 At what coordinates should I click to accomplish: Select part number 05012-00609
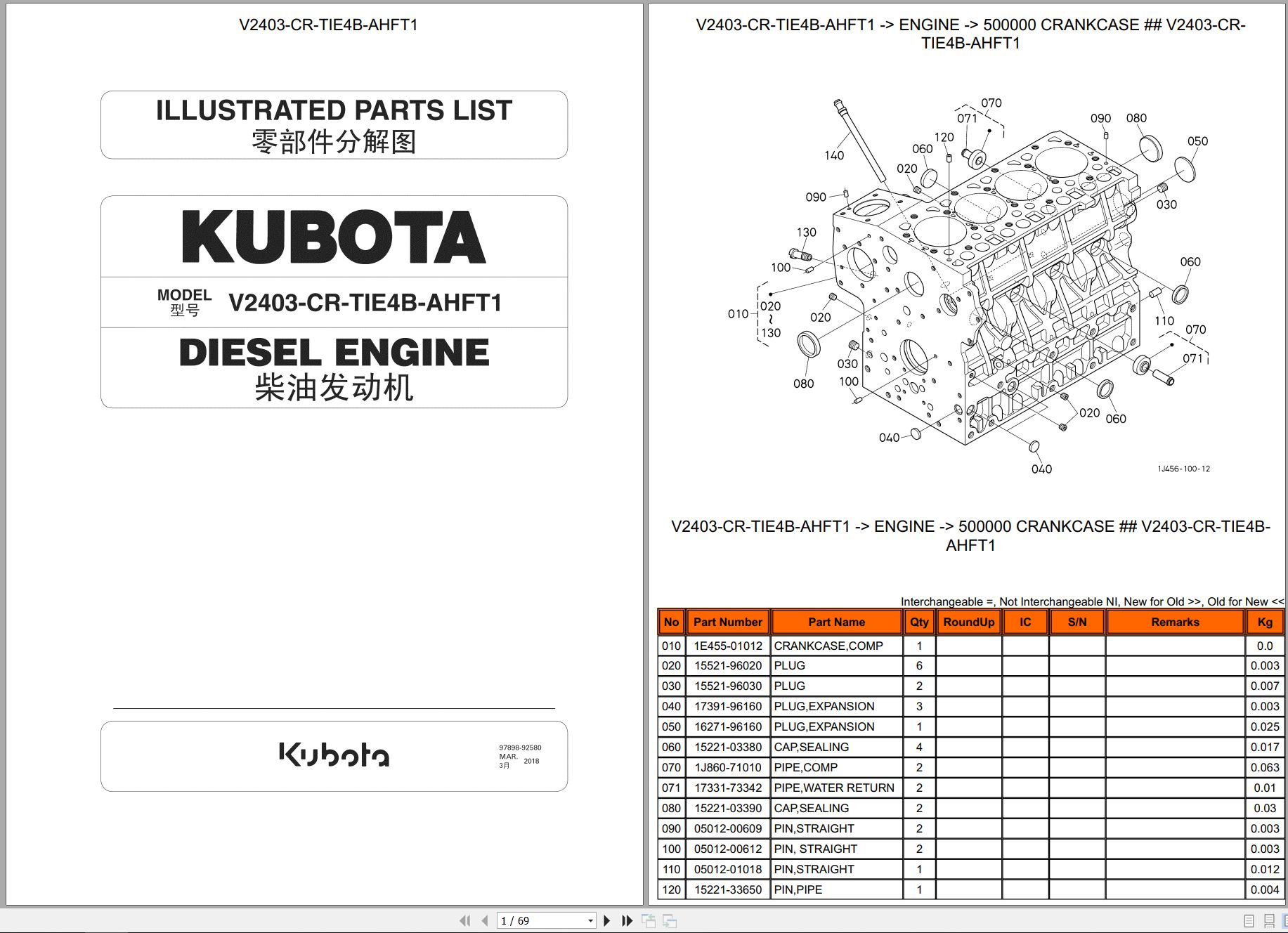pos(728,828)
